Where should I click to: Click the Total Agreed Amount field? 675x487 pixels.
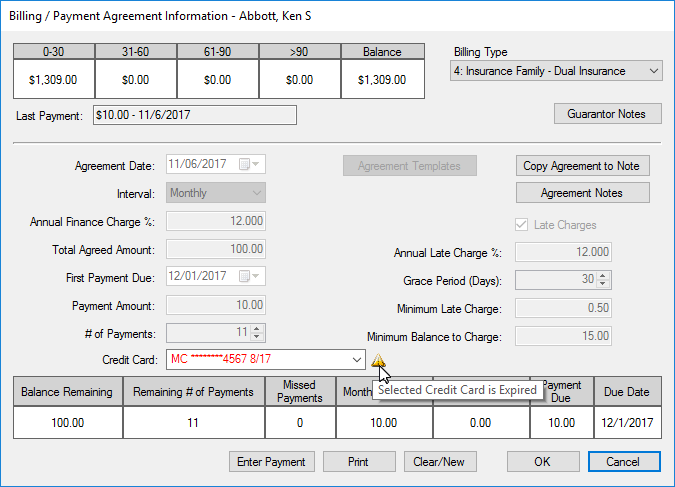pyautogui.click(x=217, y=249)
